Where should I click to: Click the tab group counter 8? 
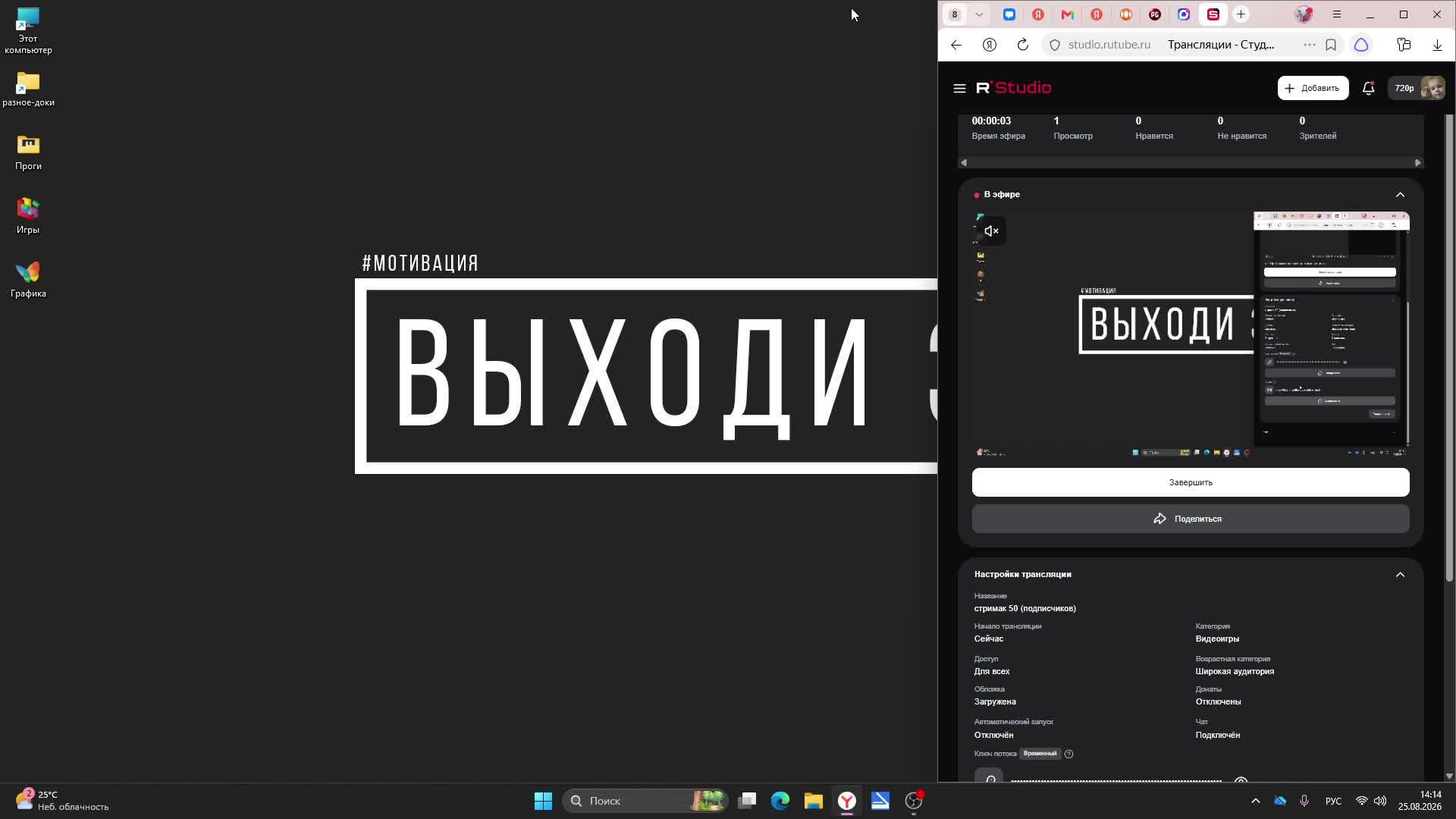[955, 14]
